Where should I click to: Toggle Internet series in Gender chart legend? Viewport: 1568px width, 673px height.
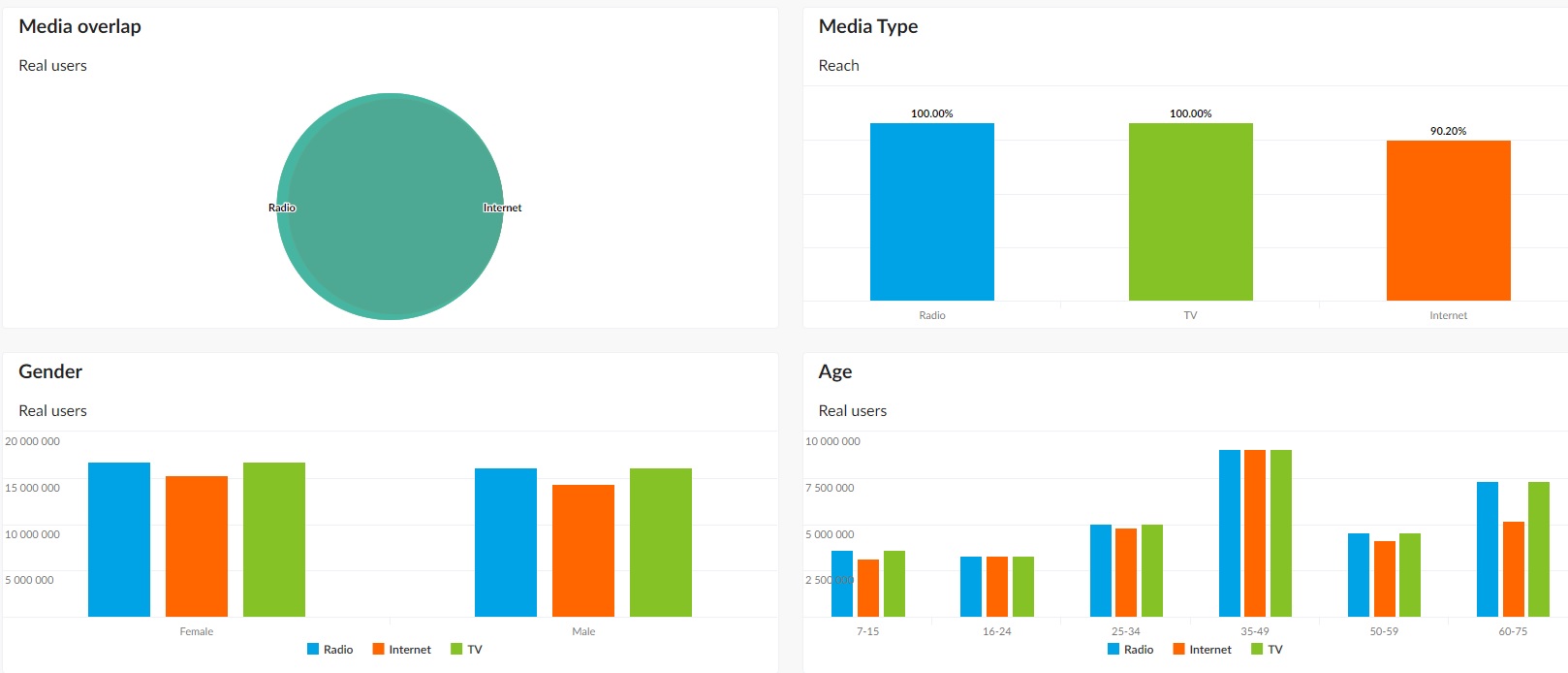[401, 650]
